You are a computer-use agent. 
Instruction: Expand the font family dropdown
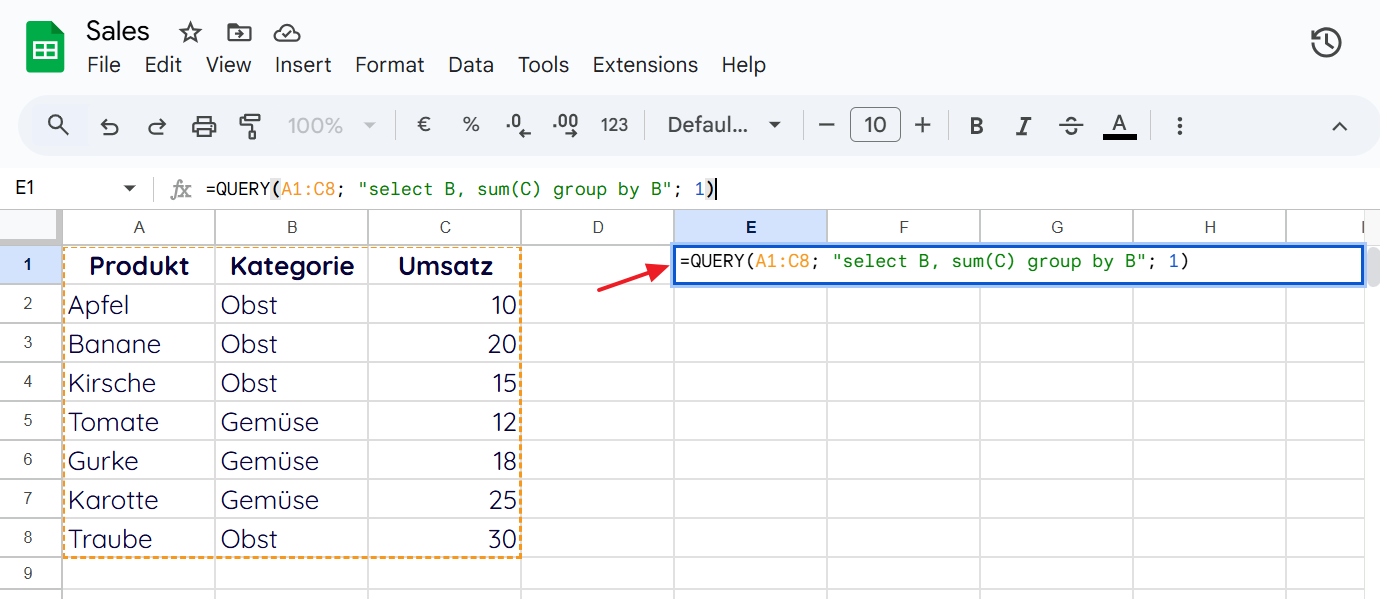724,126
